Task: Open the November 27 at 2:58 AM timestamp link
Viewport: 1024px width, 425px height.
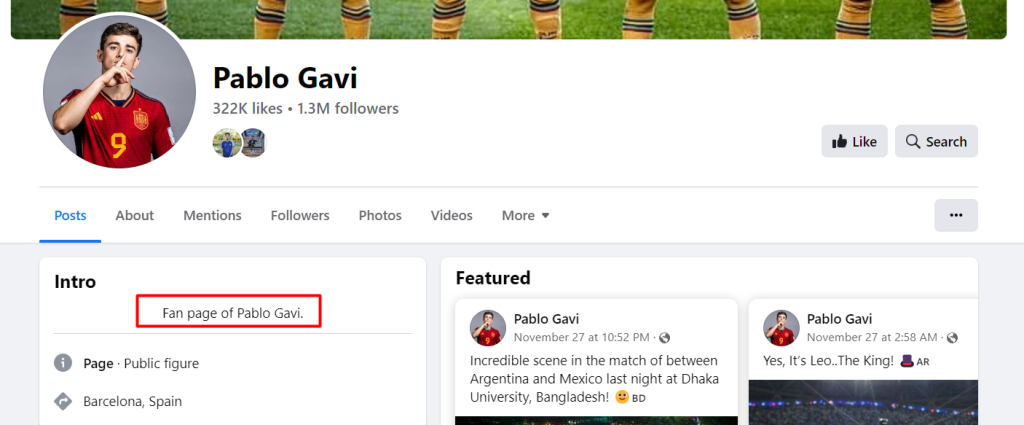Action: coord(872,338)
